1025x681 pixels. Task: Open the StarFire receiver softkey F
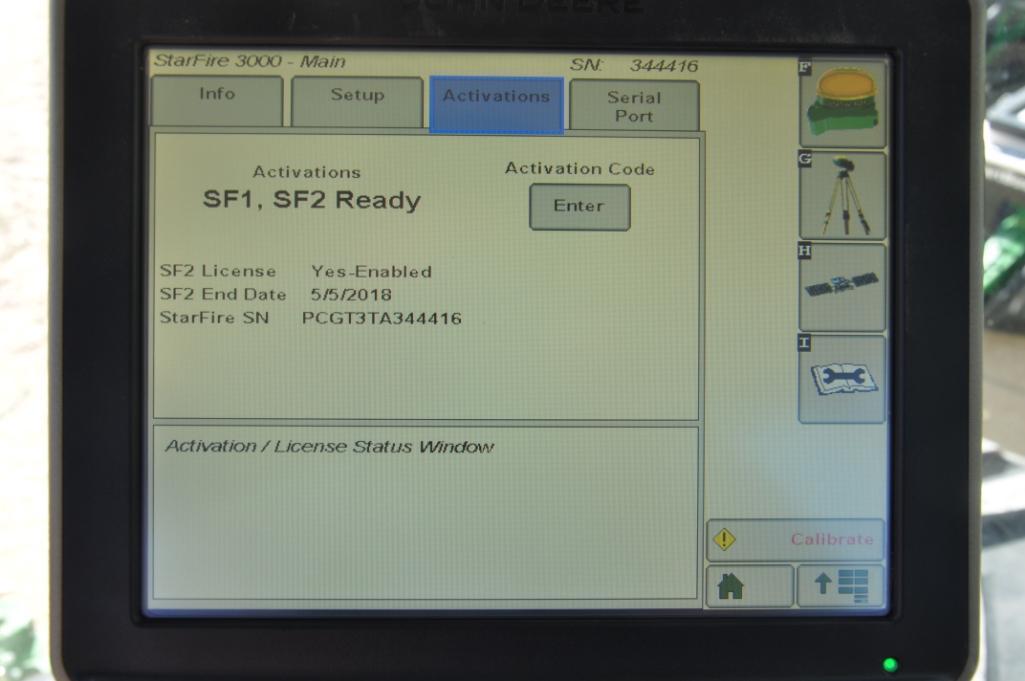[x=843, y=104]
